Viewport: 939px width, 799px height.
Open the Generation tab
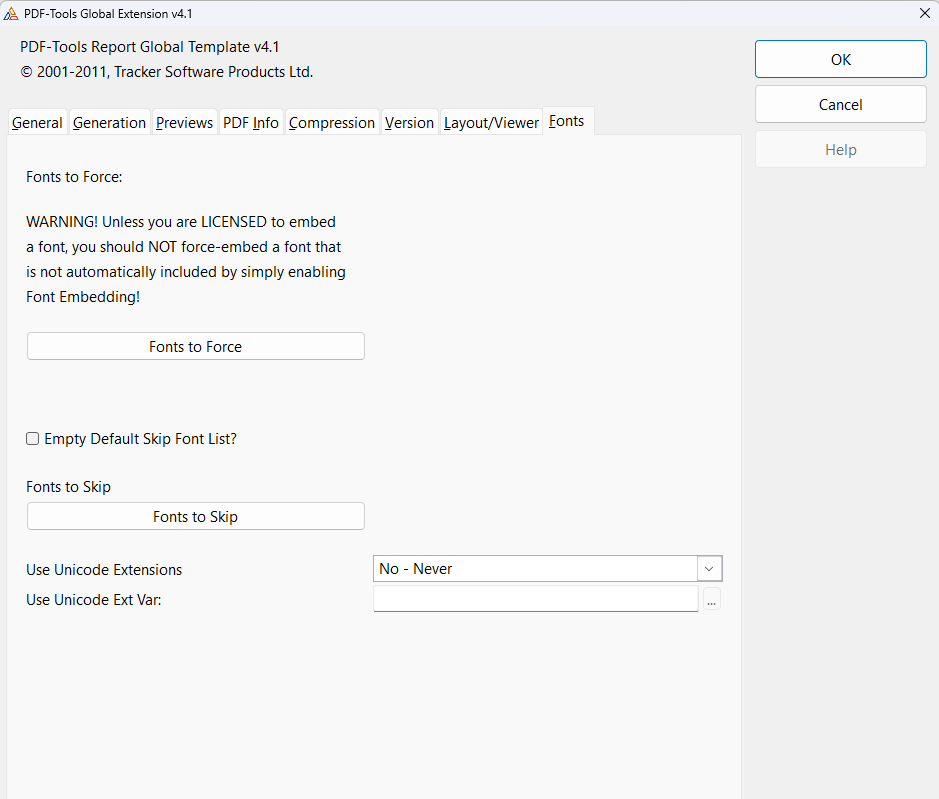tap(109, 122)
